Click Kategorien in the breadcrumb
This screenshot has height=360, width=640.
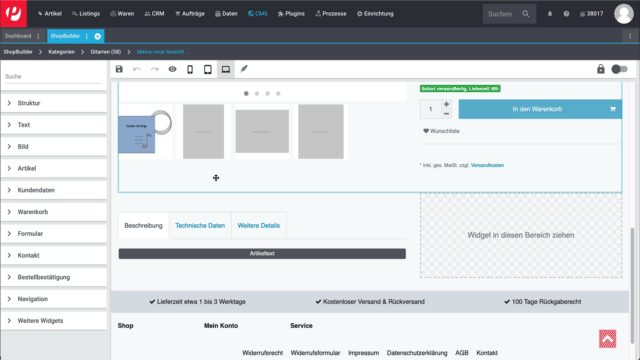point(61,52)
